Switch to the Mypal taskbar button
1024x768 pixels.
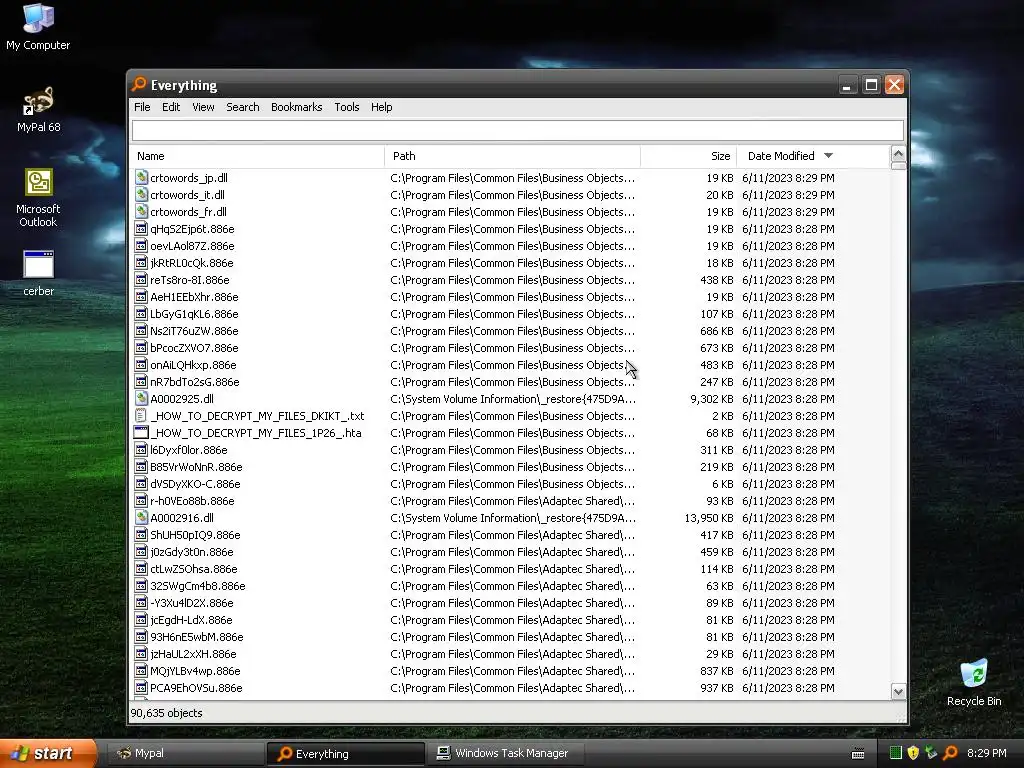pyautogui.click(x=185, y=753)
